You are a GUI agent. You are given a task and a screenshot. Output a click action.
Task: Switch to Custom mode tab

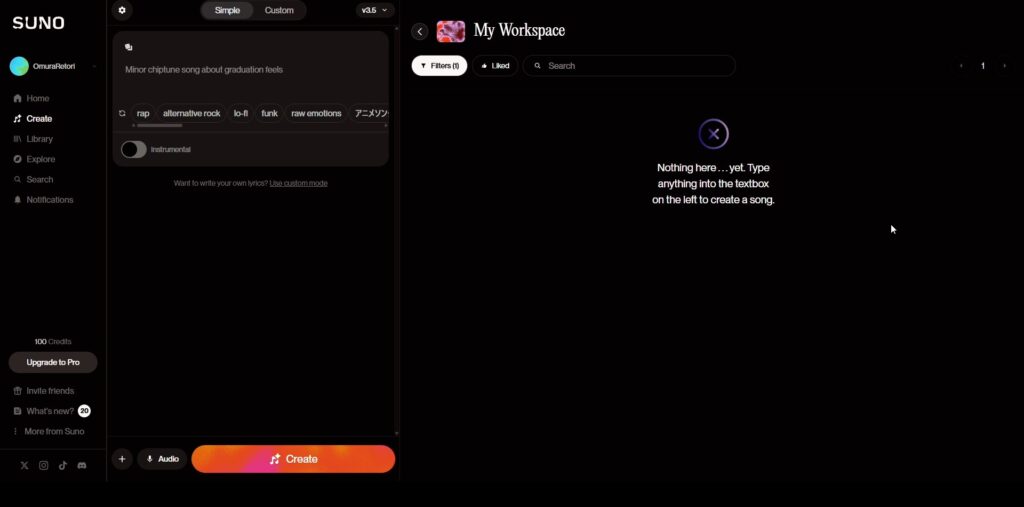click(279, 10)
